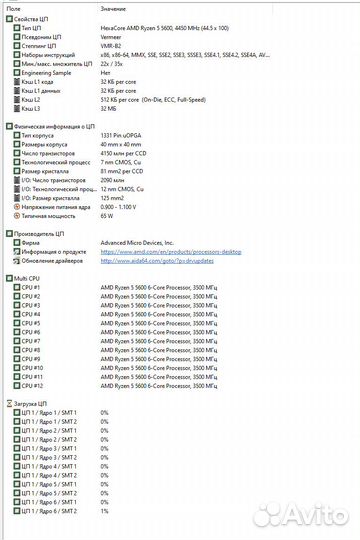Click the Advanced Micro Devices, Inc. value
The width and height of the screenshot is (360, 540).
pyautogui.click(x=137, y=243)
